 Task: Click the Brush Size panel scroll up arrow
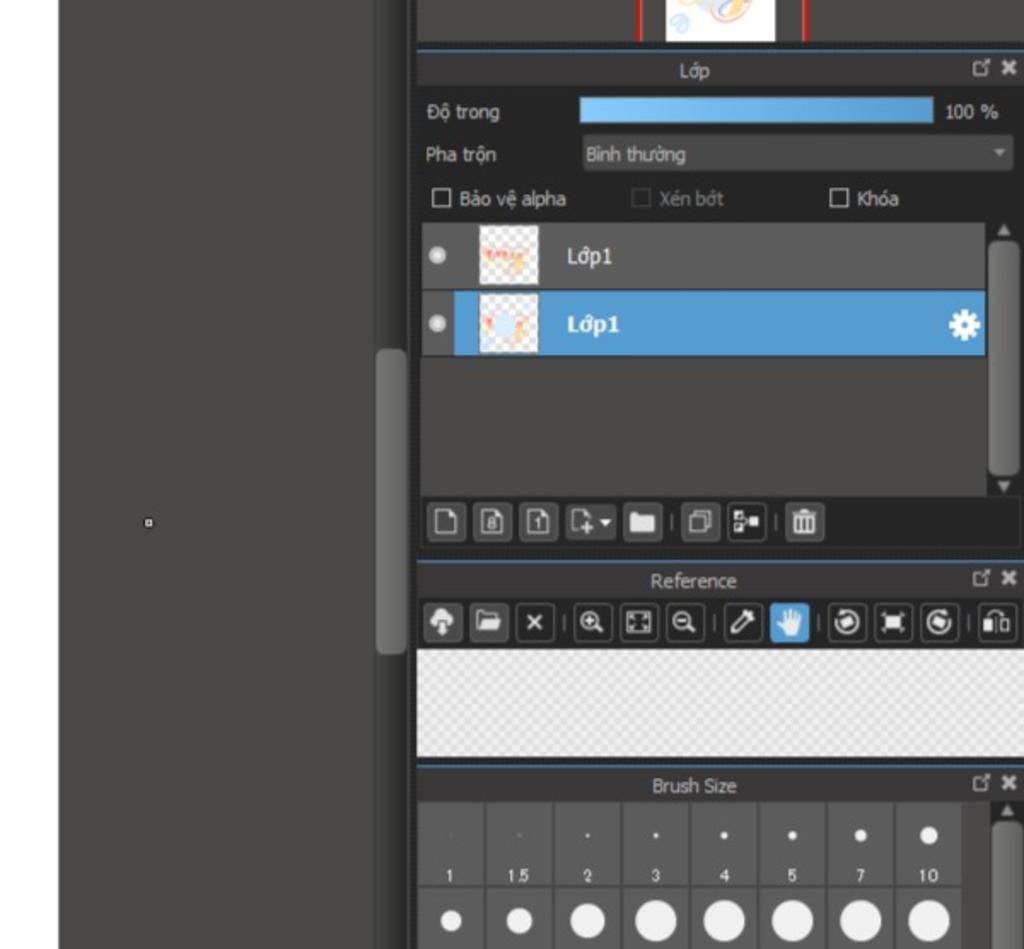(x=1006, y=811)
